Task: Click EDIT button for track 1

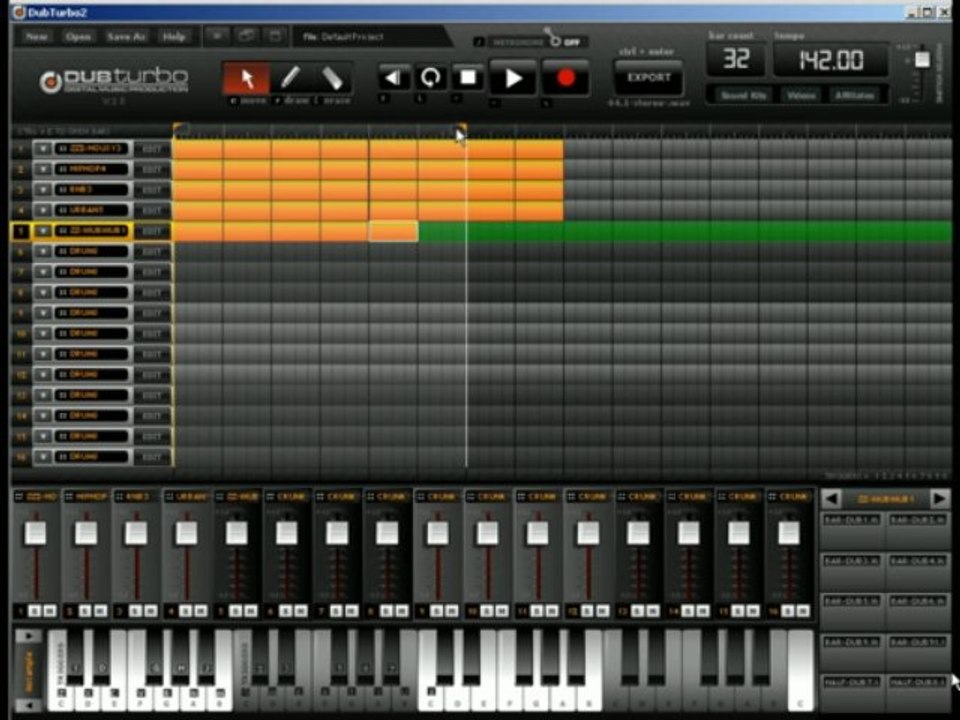Action: [152, 149]
